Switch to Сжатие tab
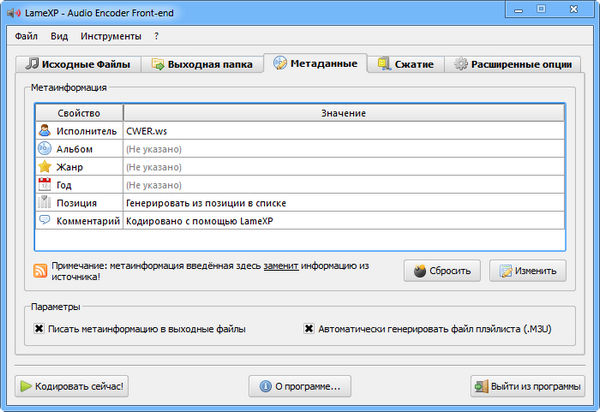 coord(406,64)
